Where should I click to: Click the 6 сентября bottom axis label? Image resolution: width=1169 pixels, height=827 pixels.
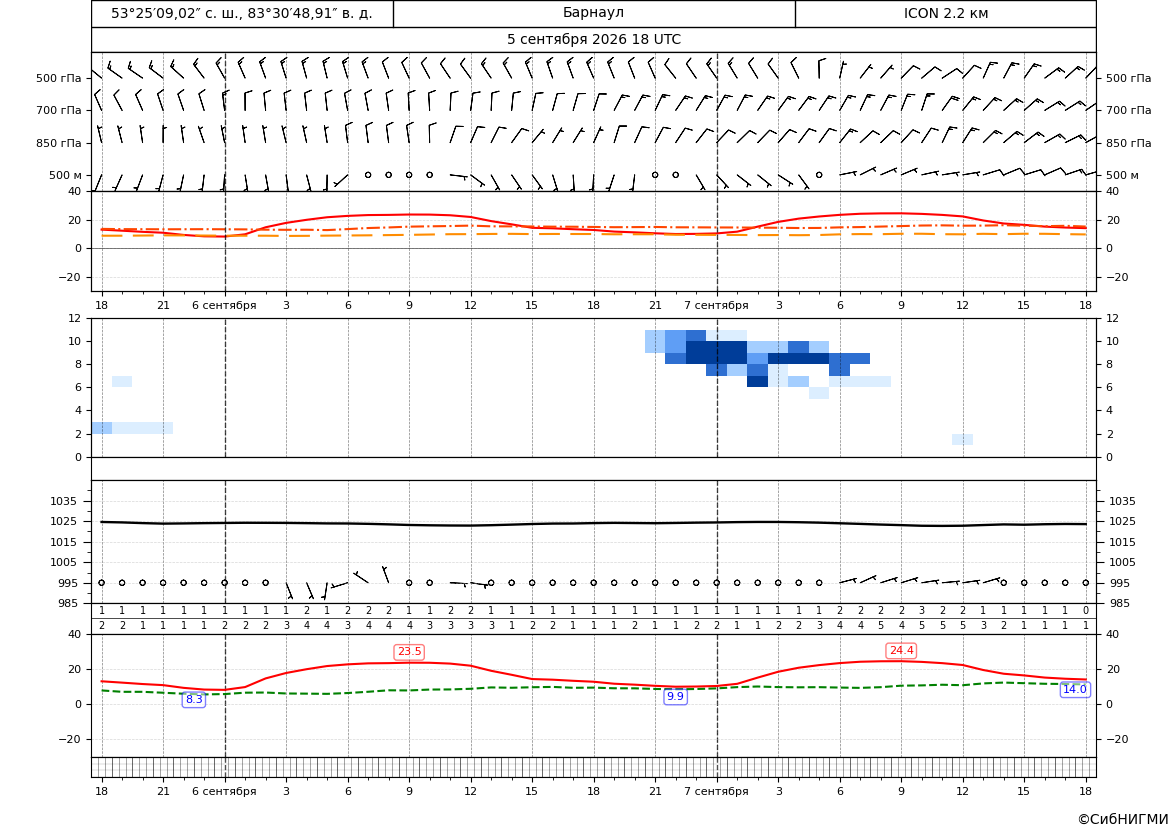(x=224, y=791)
